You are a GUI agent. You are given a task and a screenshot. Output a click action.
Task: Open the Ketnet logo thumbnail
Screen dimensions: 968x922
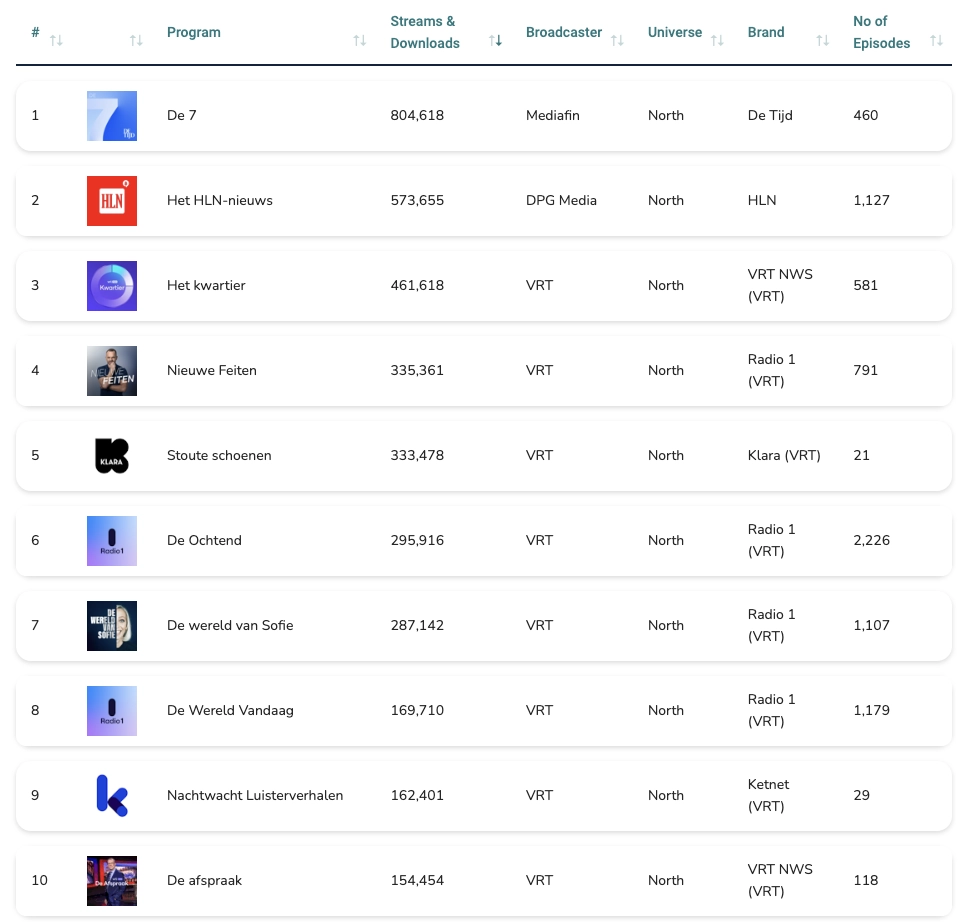click(112, 796)
